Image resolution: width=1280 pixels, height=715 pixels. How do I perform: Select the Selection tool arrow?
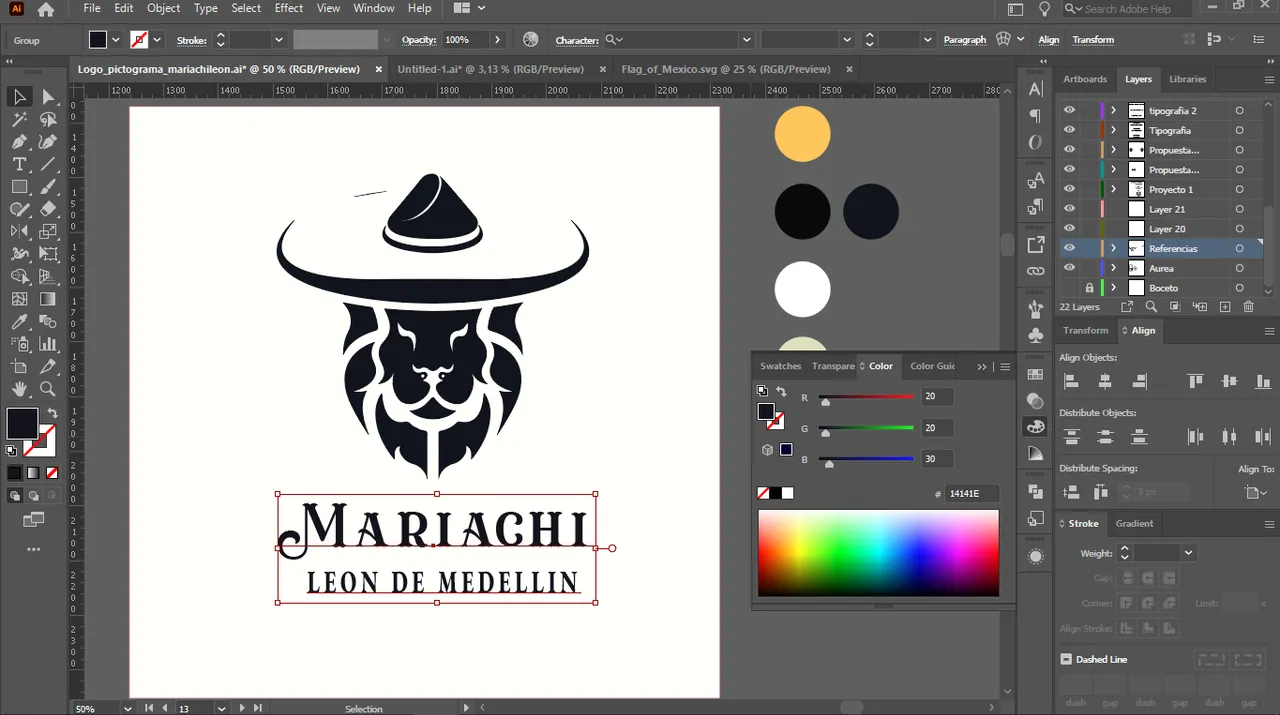[19, 97]
